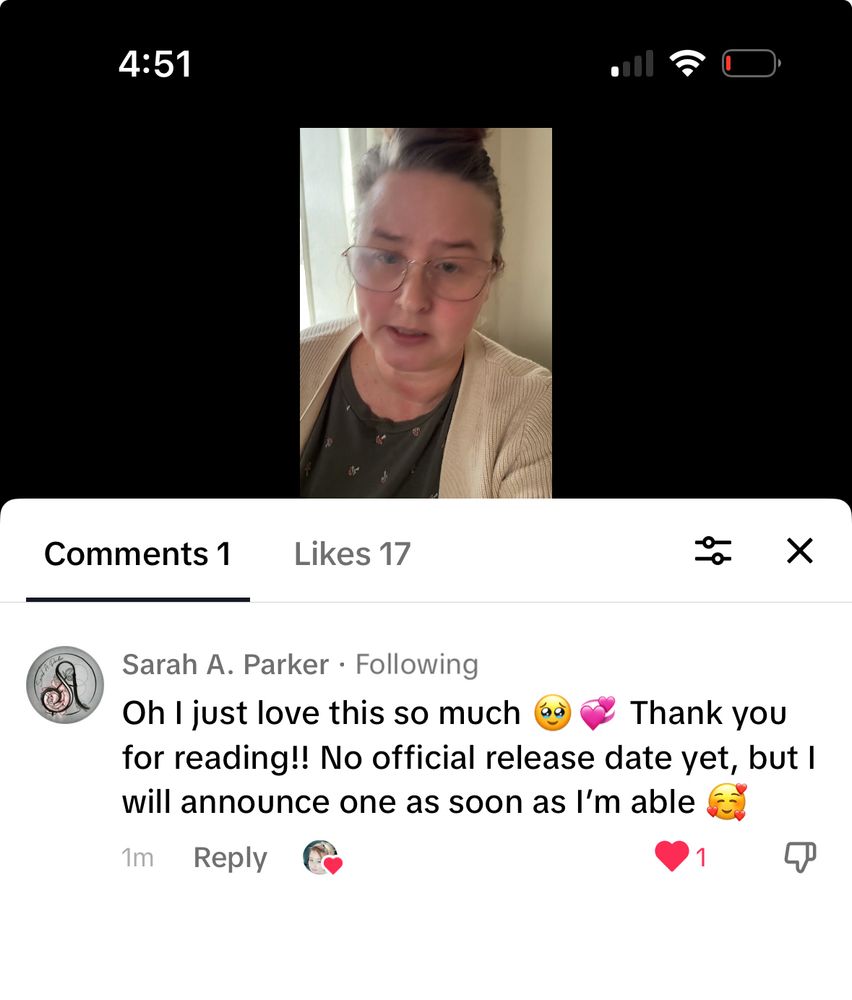Tap the 4:51 clock in status bar
This screenshot has width=852, height=1000.
click(x=155, y=64)
